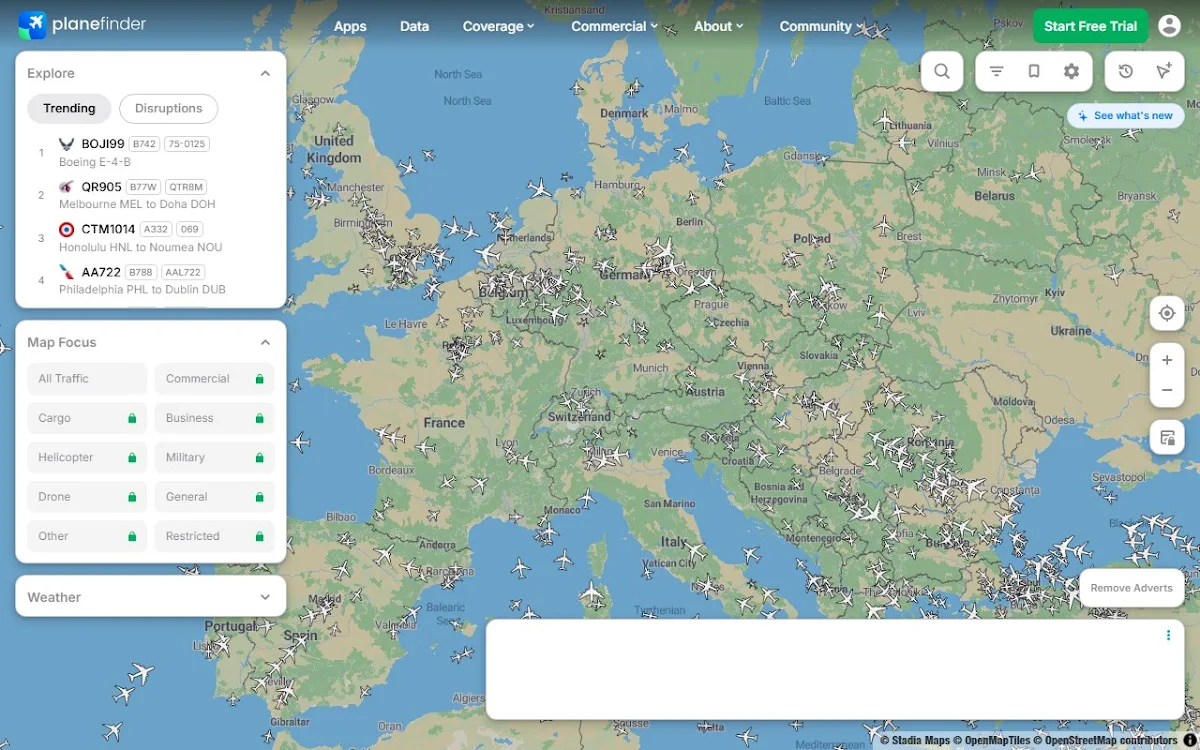The image size is (1200, 750).
Task: Click the B742 aircraft type tag
Action: [144, 144]
